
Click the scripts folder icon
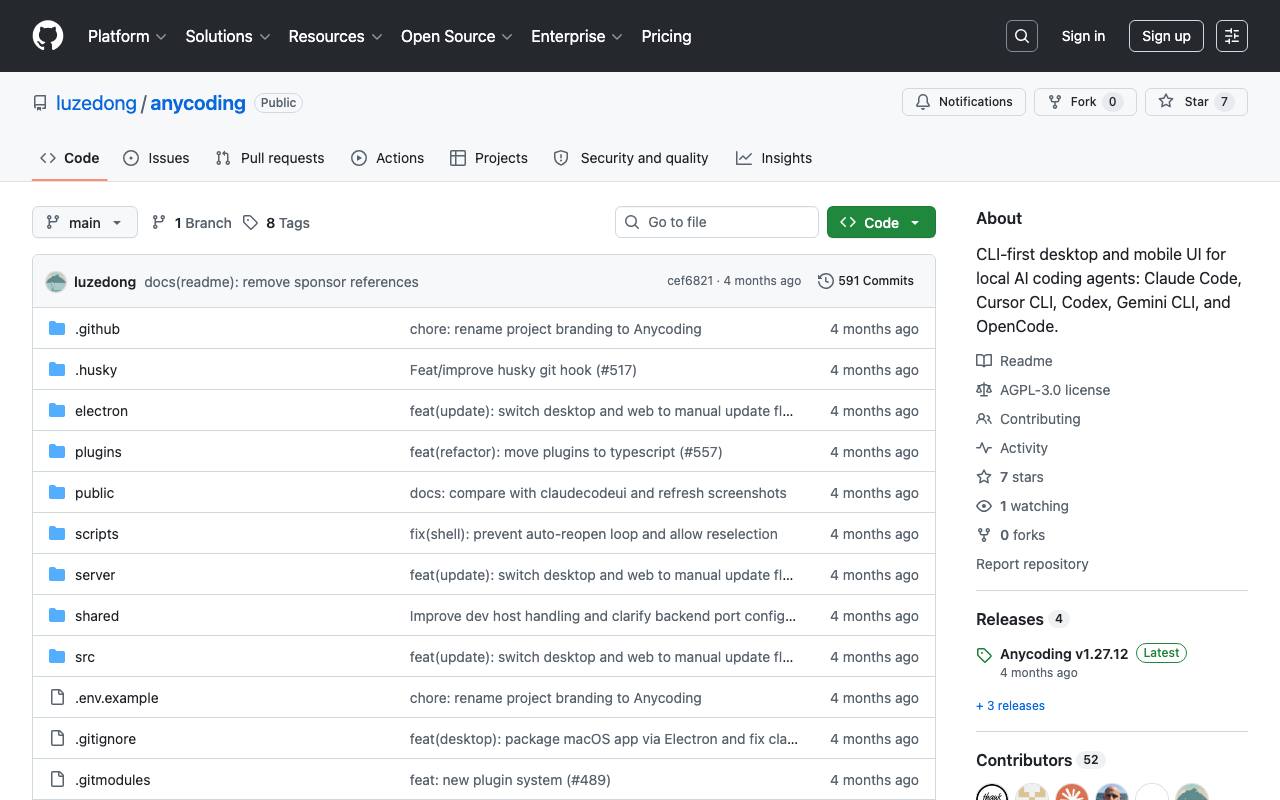pos(57,534)
